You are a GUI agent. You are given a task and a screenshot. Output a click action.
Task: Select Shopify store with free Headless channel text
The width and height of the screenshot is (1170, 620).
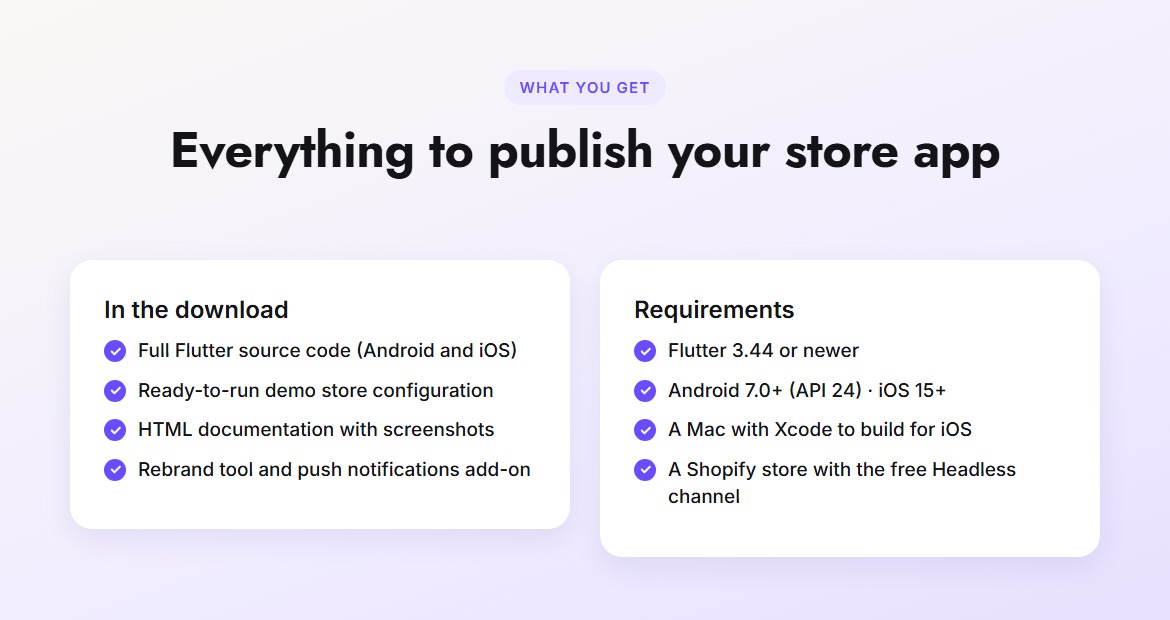click(x=842, y=483)
